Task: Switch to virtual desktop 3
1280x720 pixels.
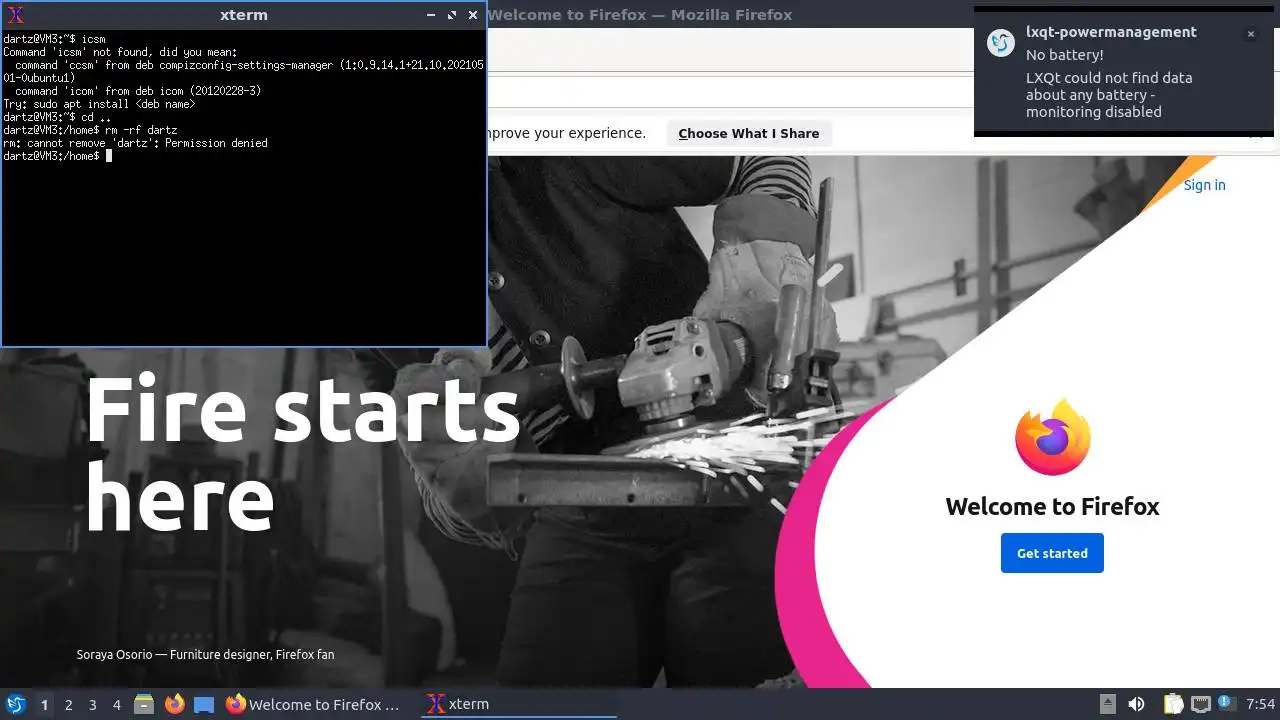Action: 92,705
